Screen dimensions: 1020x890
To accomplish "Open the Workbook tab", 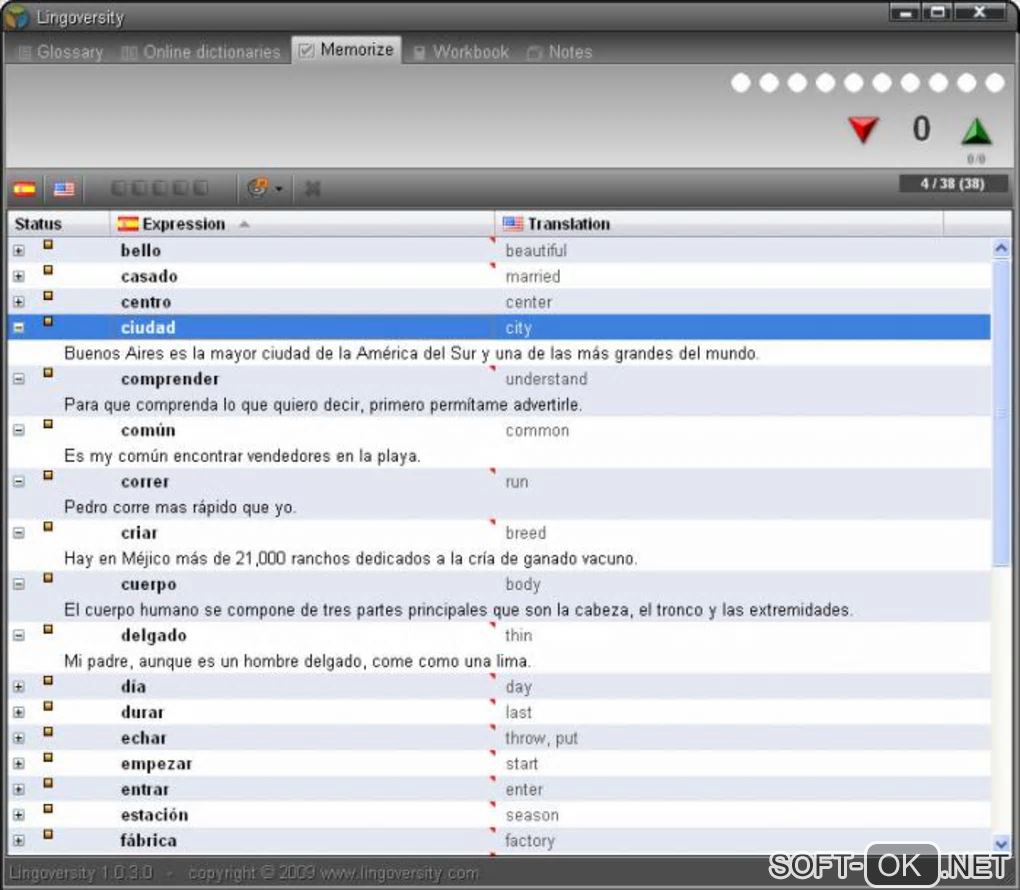I will point(461,52).
